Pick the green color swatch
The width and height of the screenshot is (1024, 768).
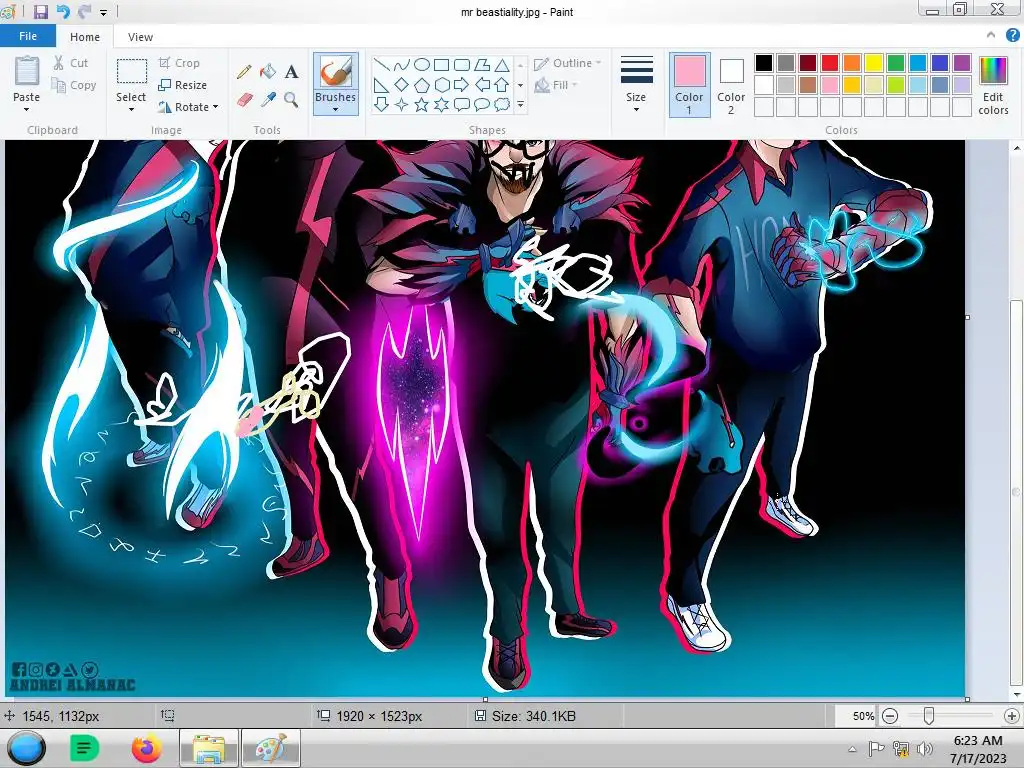(x=896, y=63)
